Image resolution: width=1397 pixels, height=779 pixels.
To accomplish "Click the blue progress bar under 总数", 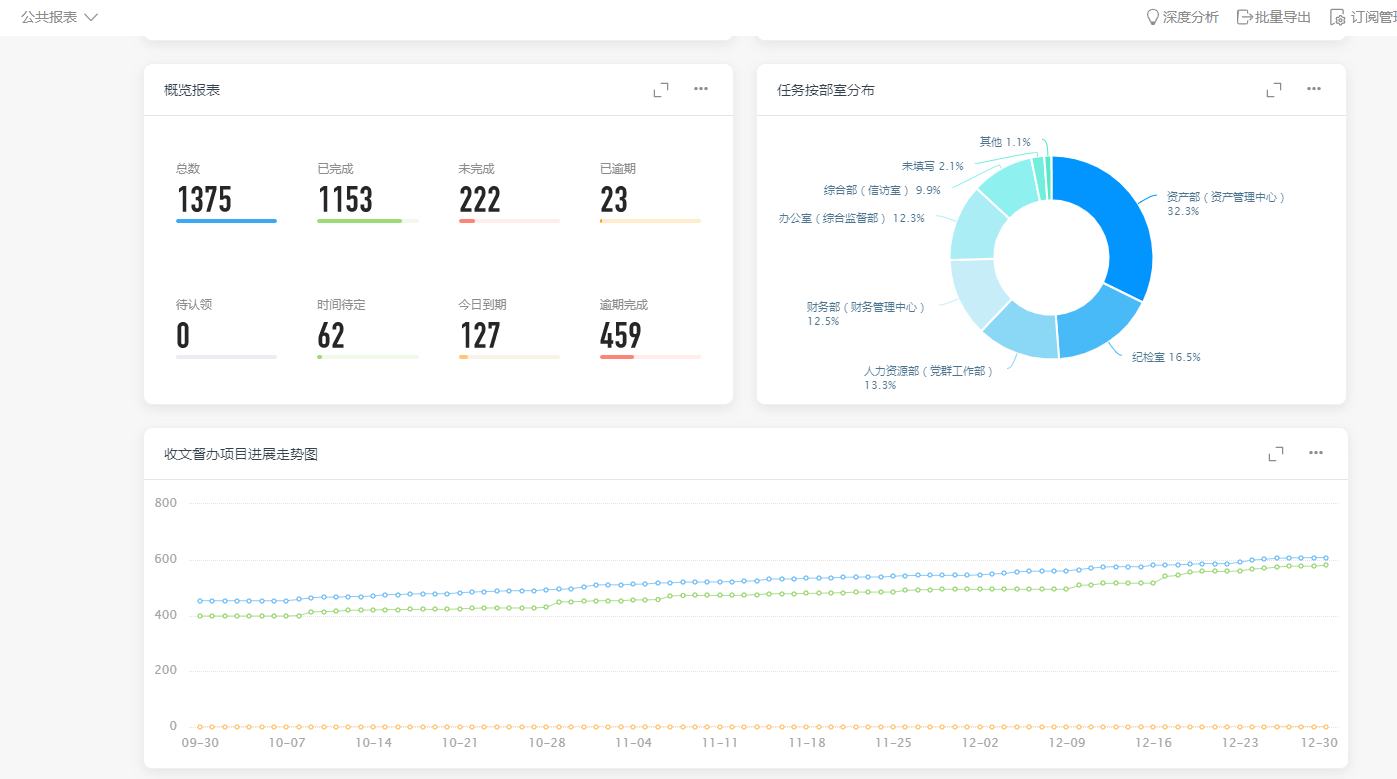I will click(x=227, y=221).
